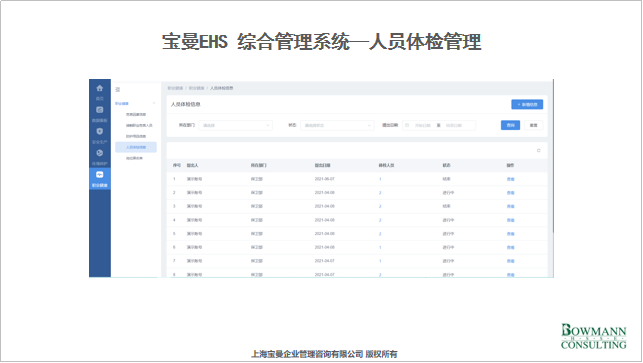Image resolution: width=643 pixels, height=363 pixels.
Task: Open the 首页 home icon in sidebar
Action: click(100, 88)
